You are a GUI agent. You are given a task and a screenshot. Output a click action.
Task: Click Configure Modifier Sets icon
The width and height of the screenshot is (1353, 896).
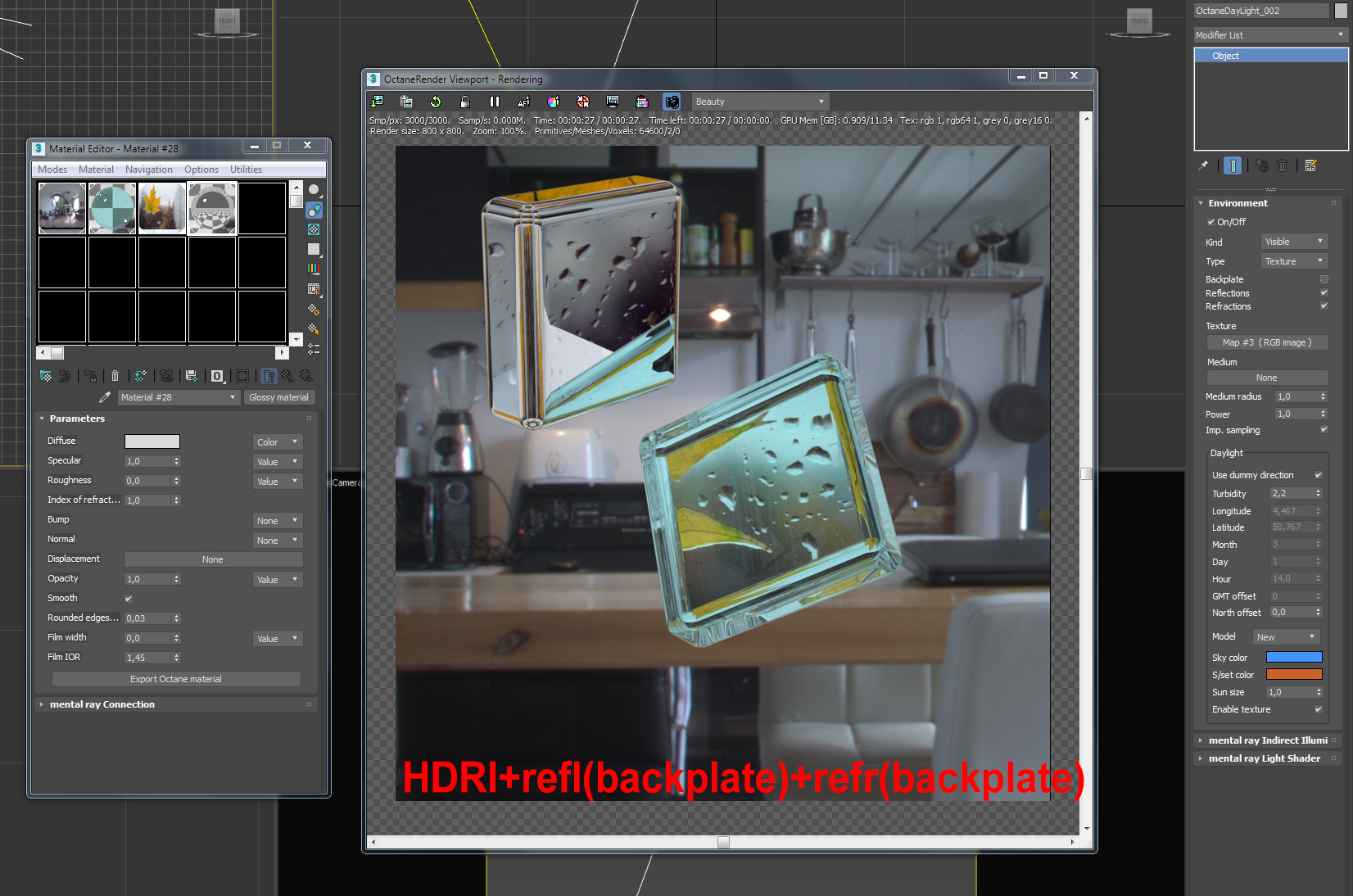(x=1310, y=165)
